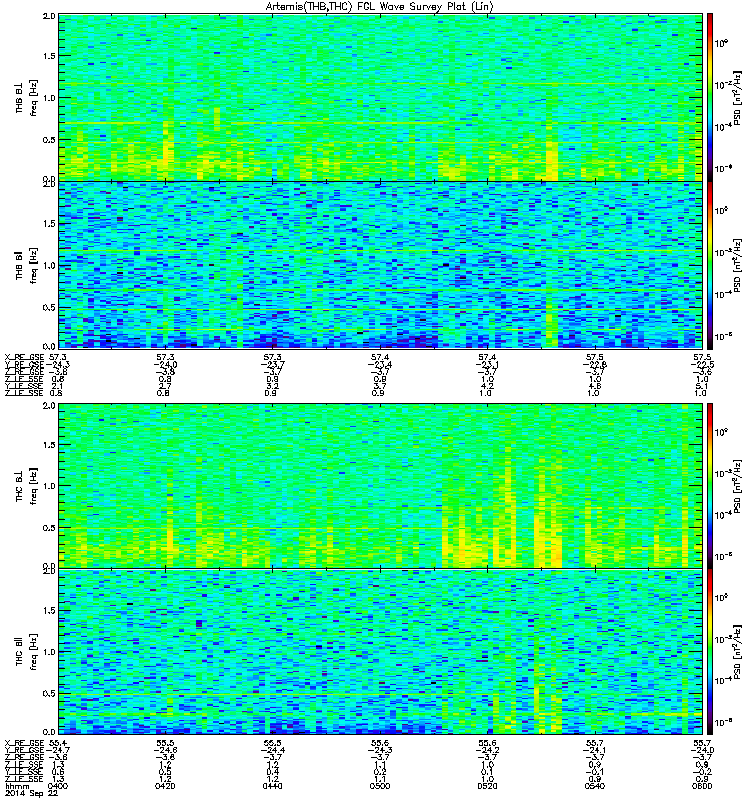Click the 1.0 frequency tick of THB B∥ panel

tap(49, 265)
